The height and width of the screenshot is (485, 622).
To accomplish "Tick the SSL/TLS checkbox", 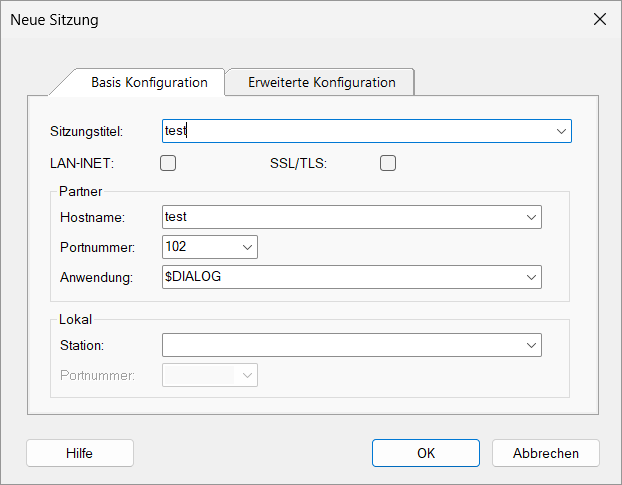I will pos(388,163).
